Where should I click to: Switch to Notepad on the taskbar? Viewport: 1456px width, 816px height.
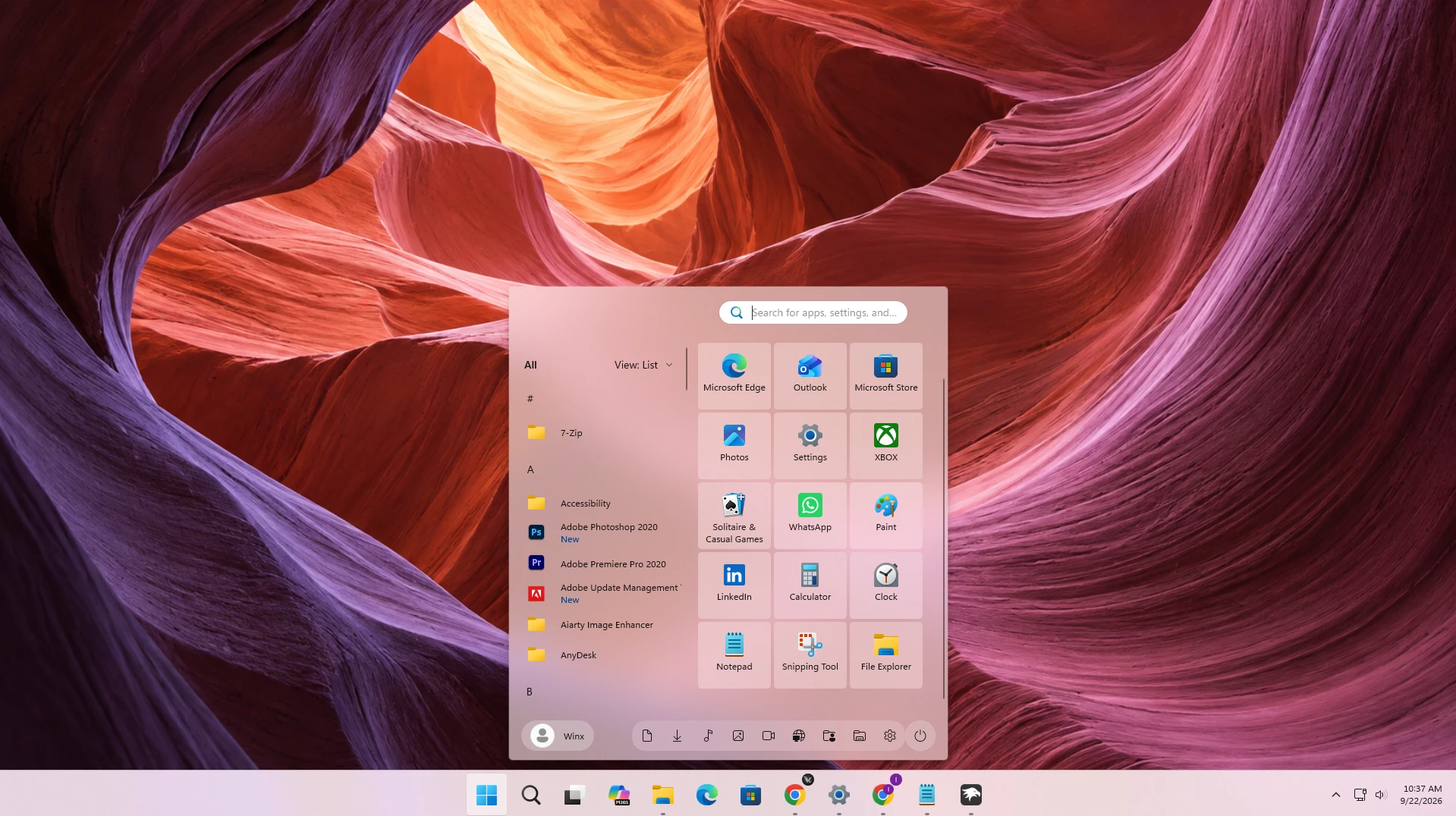tap(927, 795)
